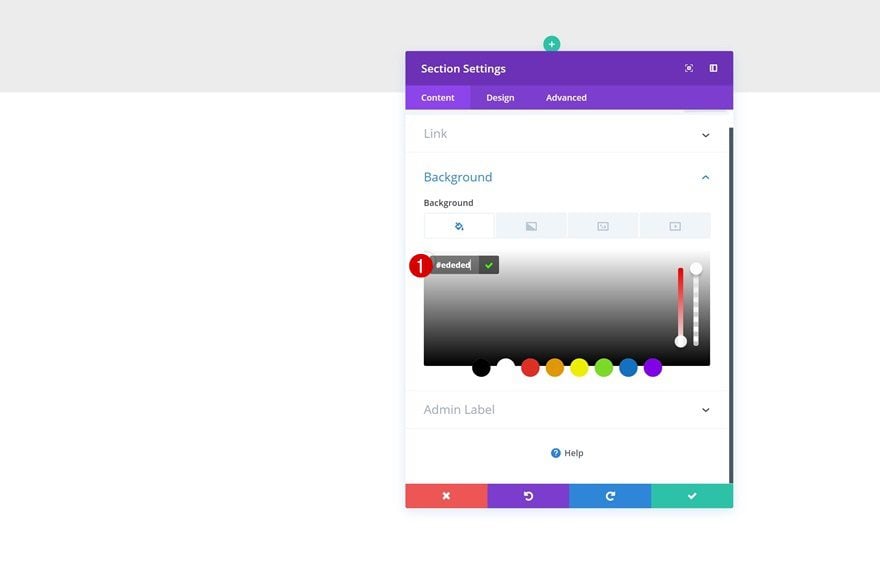Switch to the Advanced tab
Viewport: 880px width, 578px height.
point(566,98)
